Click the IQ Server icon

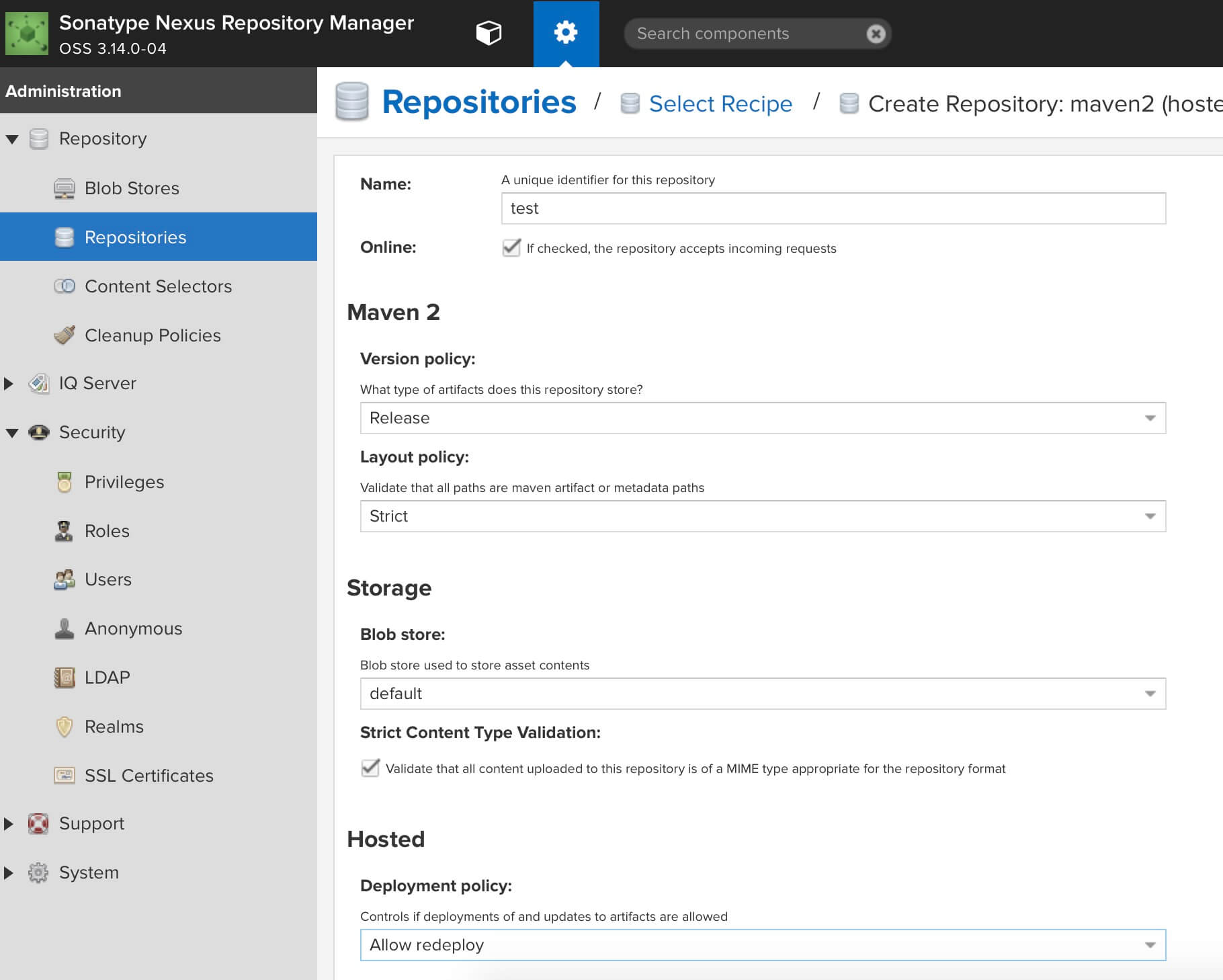pos(39,383)
